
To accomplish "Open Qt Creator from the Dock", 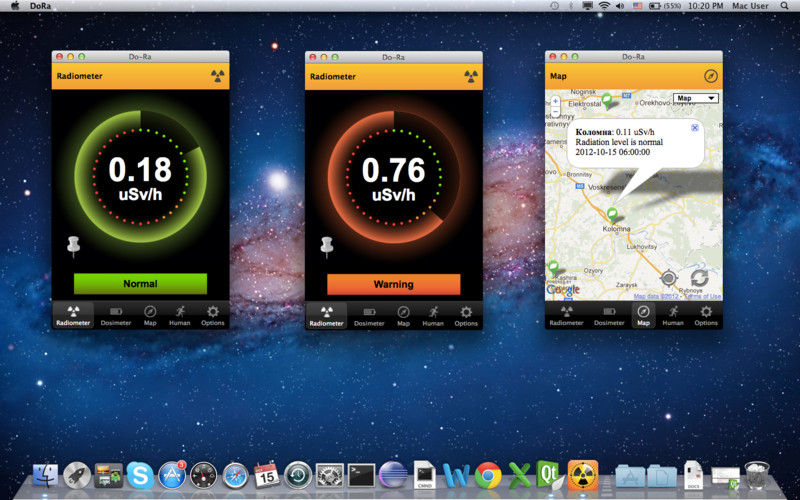I will [x=551, y=475].
